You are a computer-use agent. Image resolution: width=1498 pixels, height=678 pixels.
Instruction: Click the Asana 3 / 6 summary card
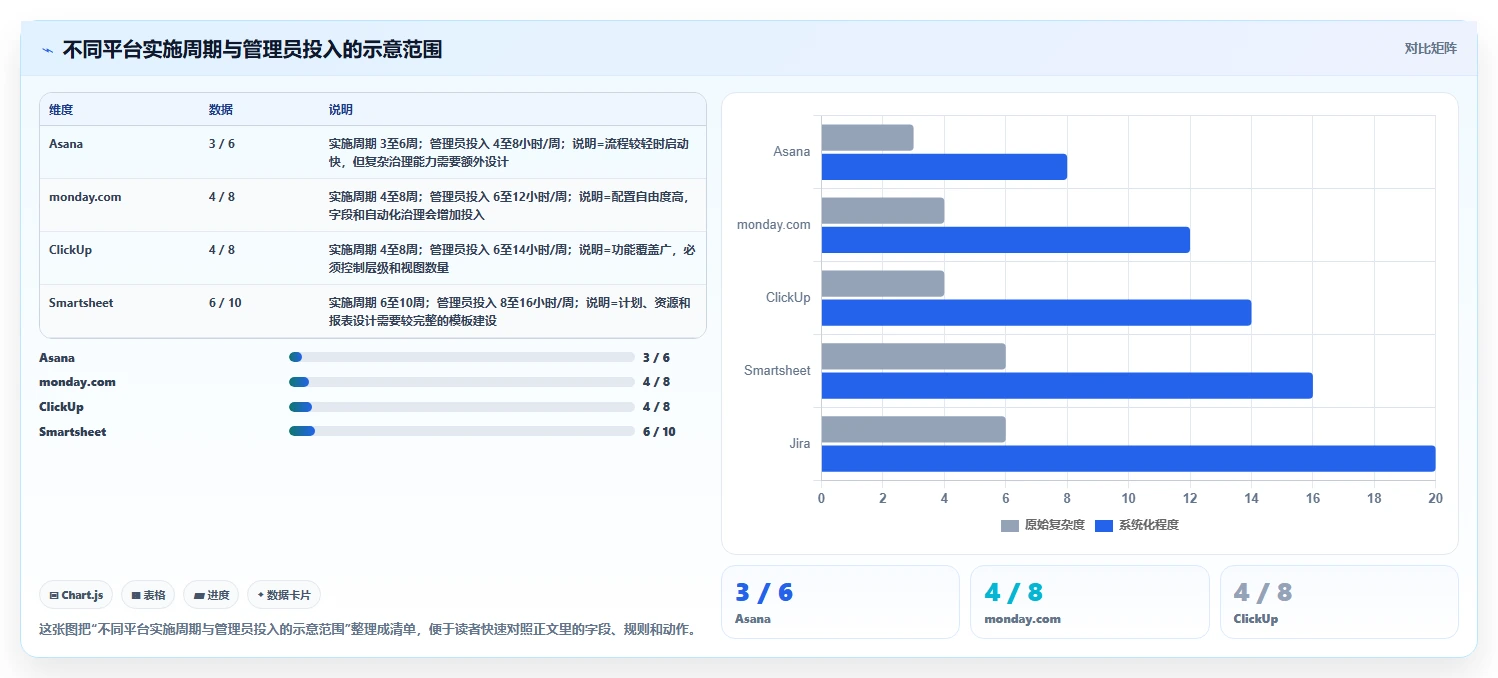840,602
